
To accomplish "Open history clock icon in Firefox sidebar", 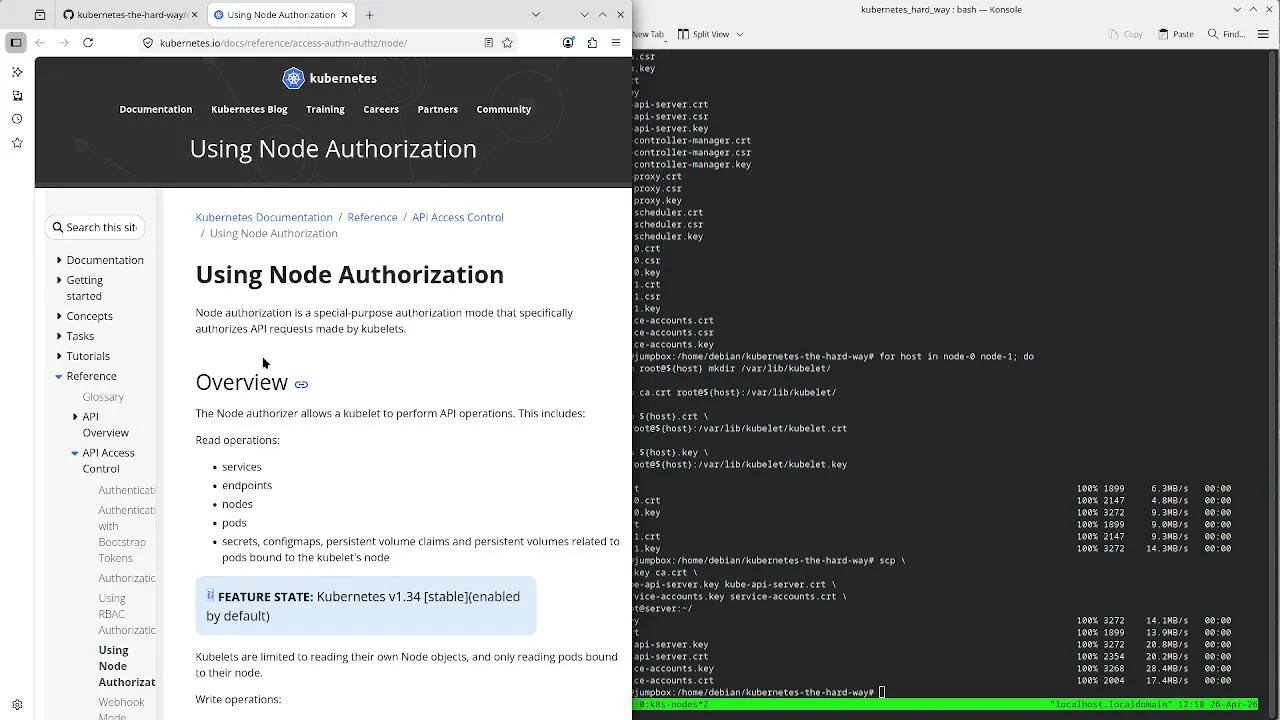I will click(17, 119).
